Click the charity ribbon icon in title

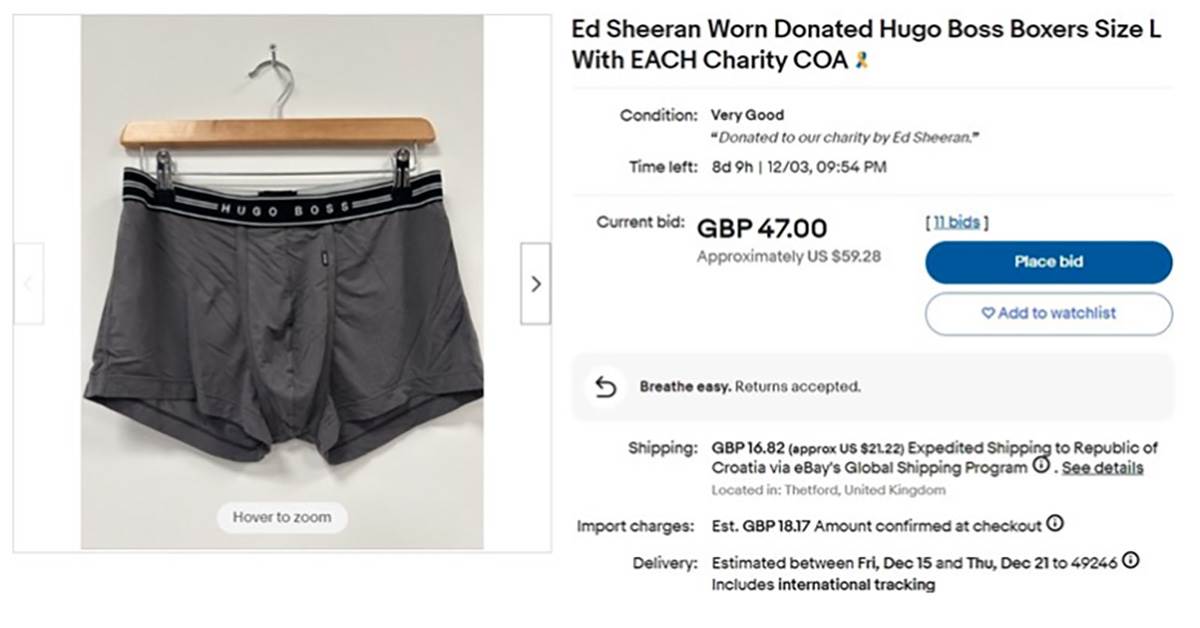point(861,61)
